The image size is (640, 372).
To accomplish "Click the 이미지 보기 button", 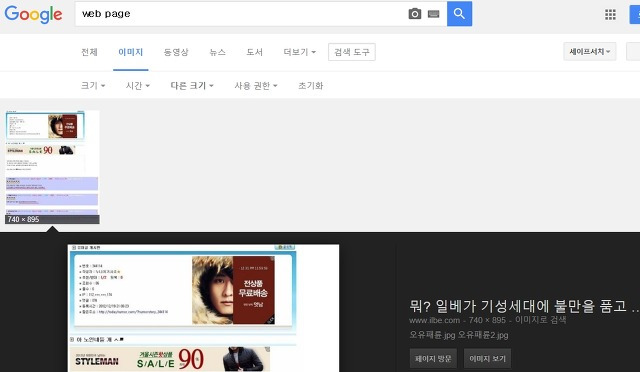I will tap(487, 359).
